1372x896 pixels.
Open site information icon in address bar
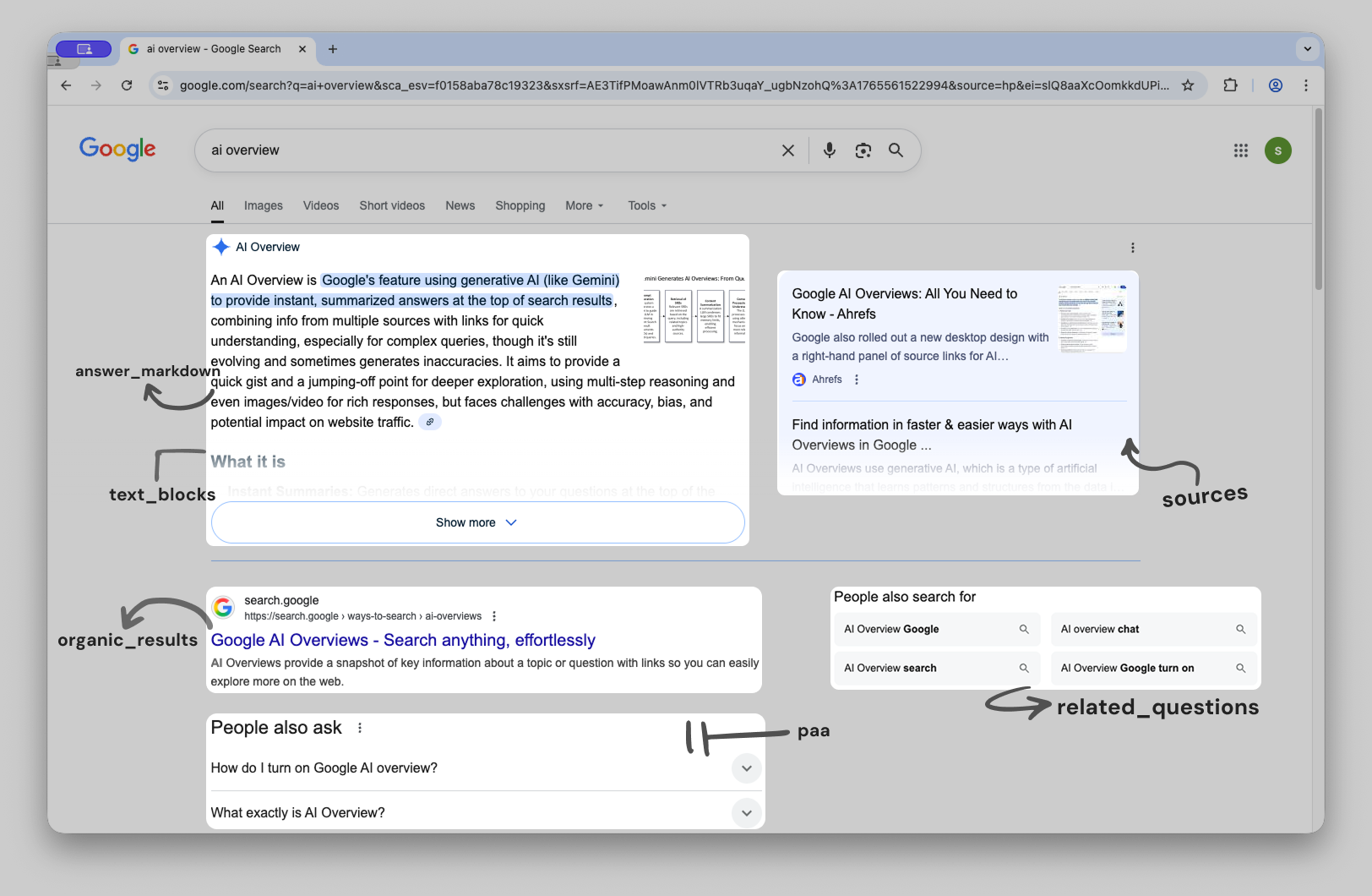click(x=164, y=85)
